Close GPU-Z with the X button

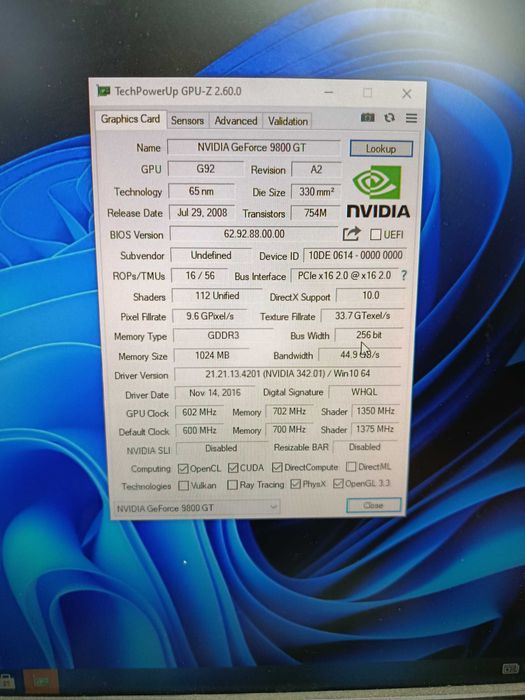[406, 94]
